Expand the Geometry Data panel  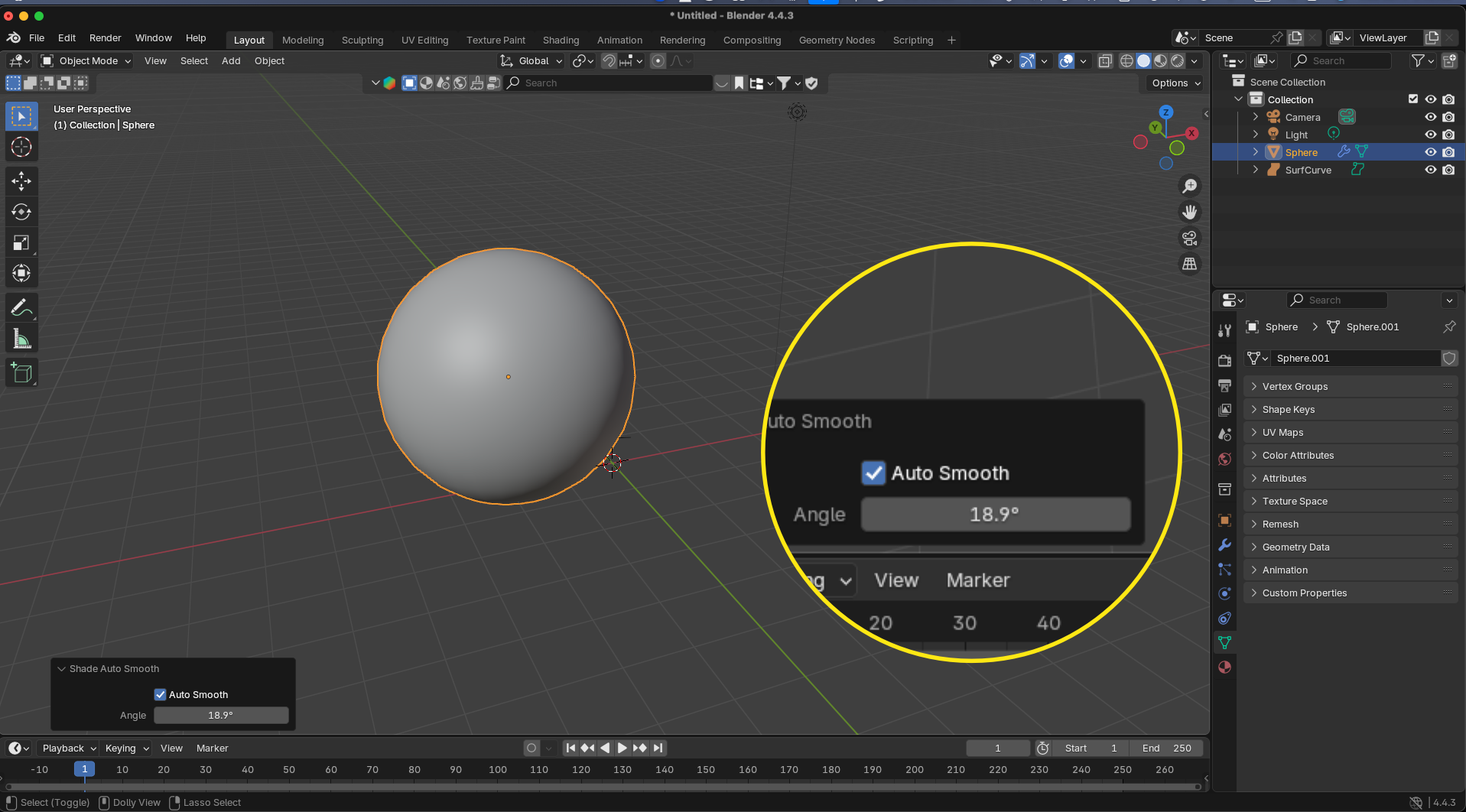click(x=1351, y=547)
